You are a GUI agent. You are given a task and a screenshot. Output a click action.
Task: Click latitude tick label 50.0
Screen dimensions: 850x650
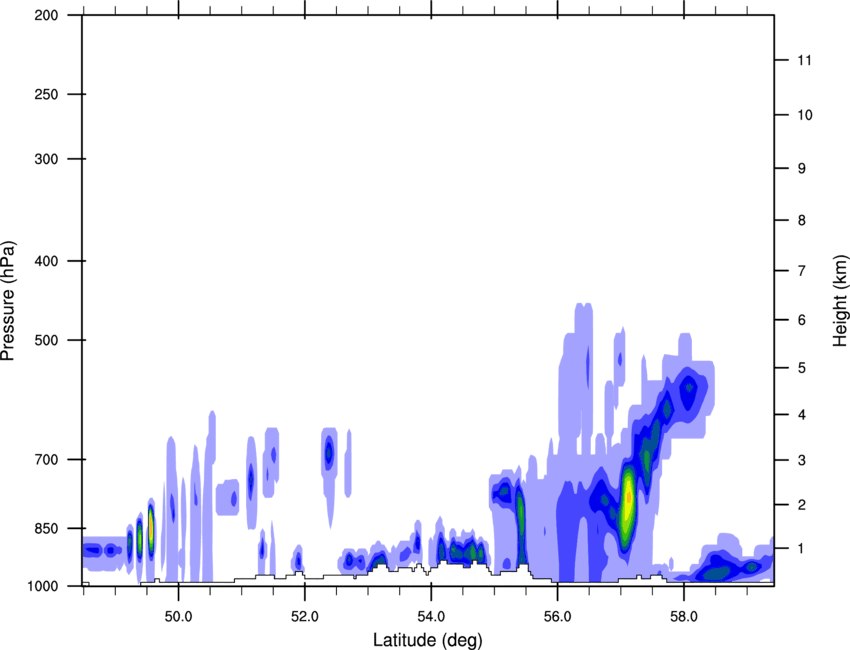coord(178,617)
